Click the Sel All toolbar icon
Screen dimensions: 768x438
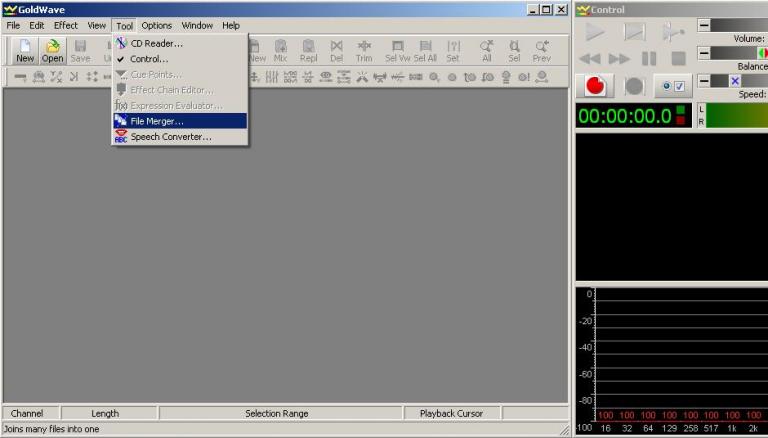click(425, 51)
